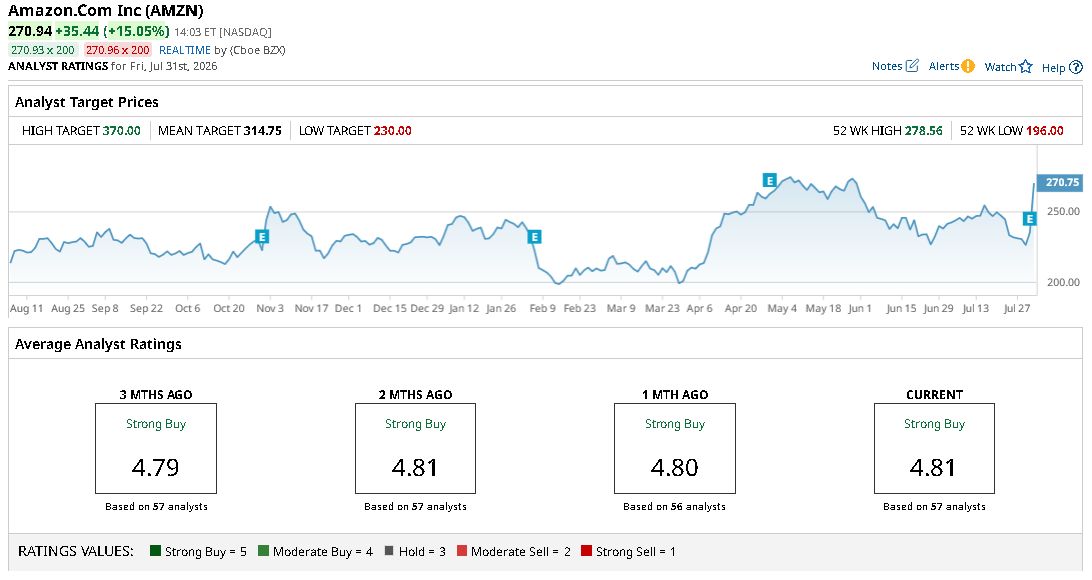Click the Notes link
1092x580 pixels.
click(x=887, y=66)
